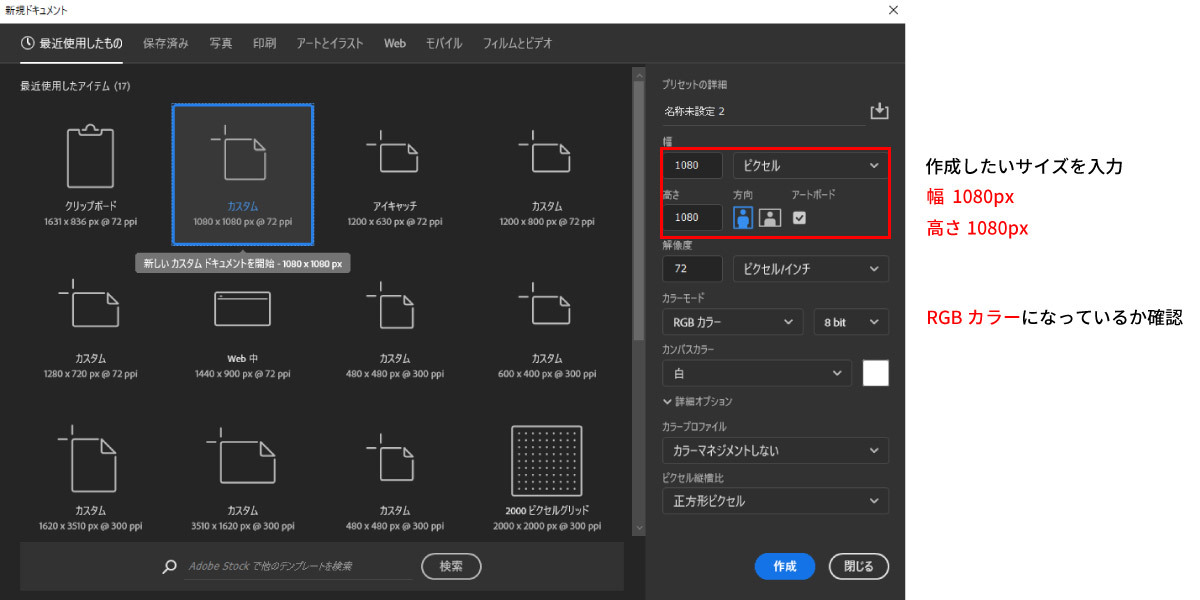Click the magnifier icon in Adobe Stock search
Screen dimensions: 1200x600
pos(169,566)
